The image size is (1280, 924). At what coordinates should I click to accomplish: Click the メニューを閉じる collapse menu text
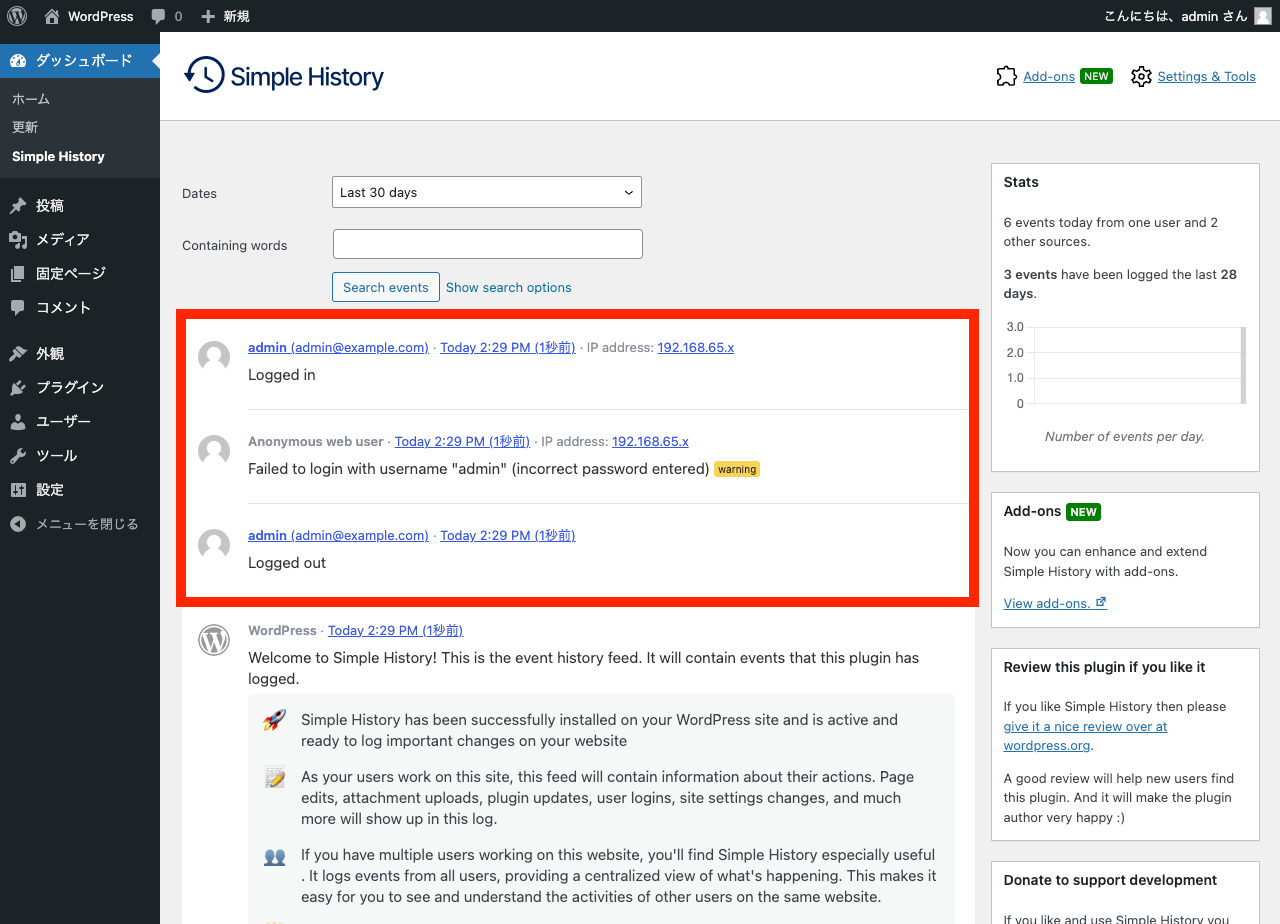tap(87, 524)
